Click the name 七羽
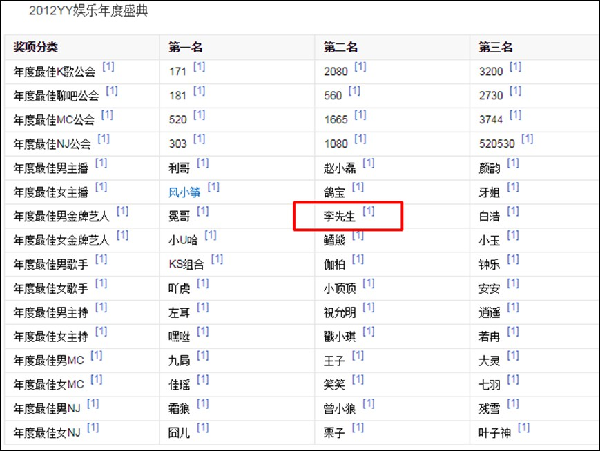Image resolution: width=600 pixels, height=451 pixels. point(489,384)
